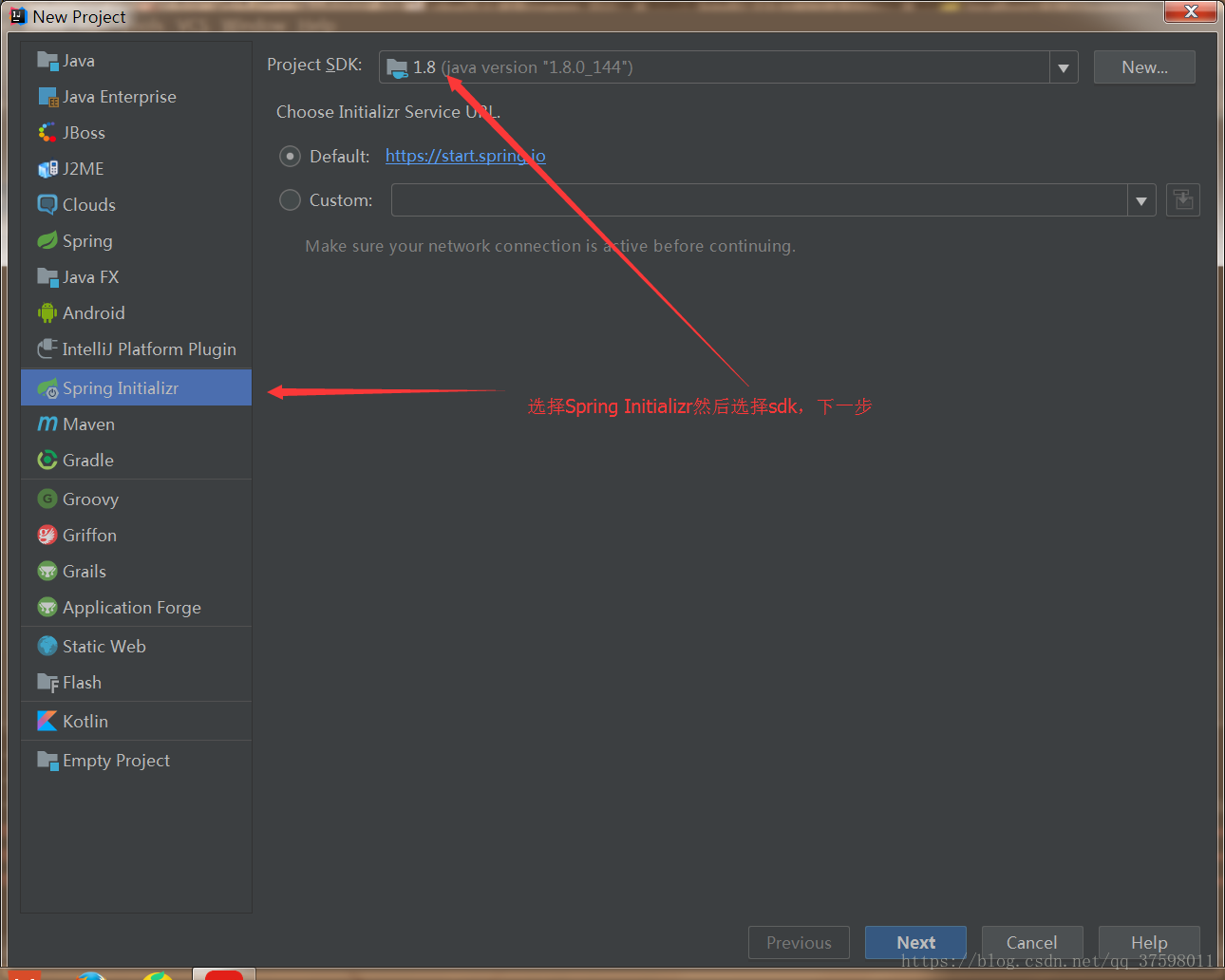Image resolution: width=1225 pixels, height=980 pixels.
Task: Select Griffon project type
Action: (x=136, y=536)
